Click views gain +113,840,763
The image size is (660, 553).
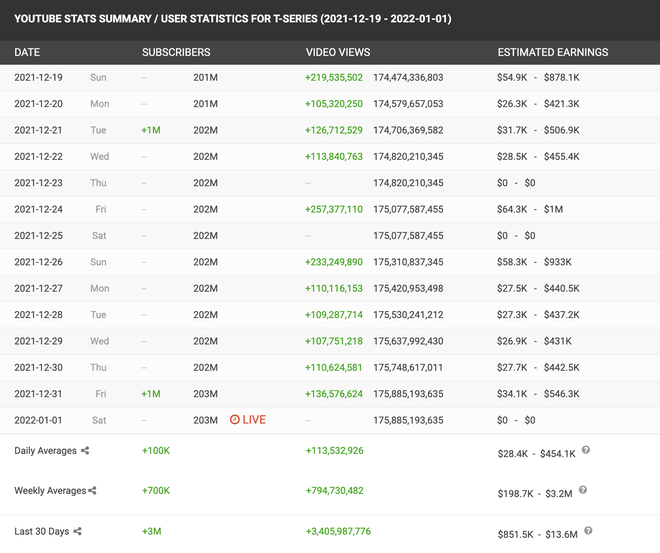point(334,157)
